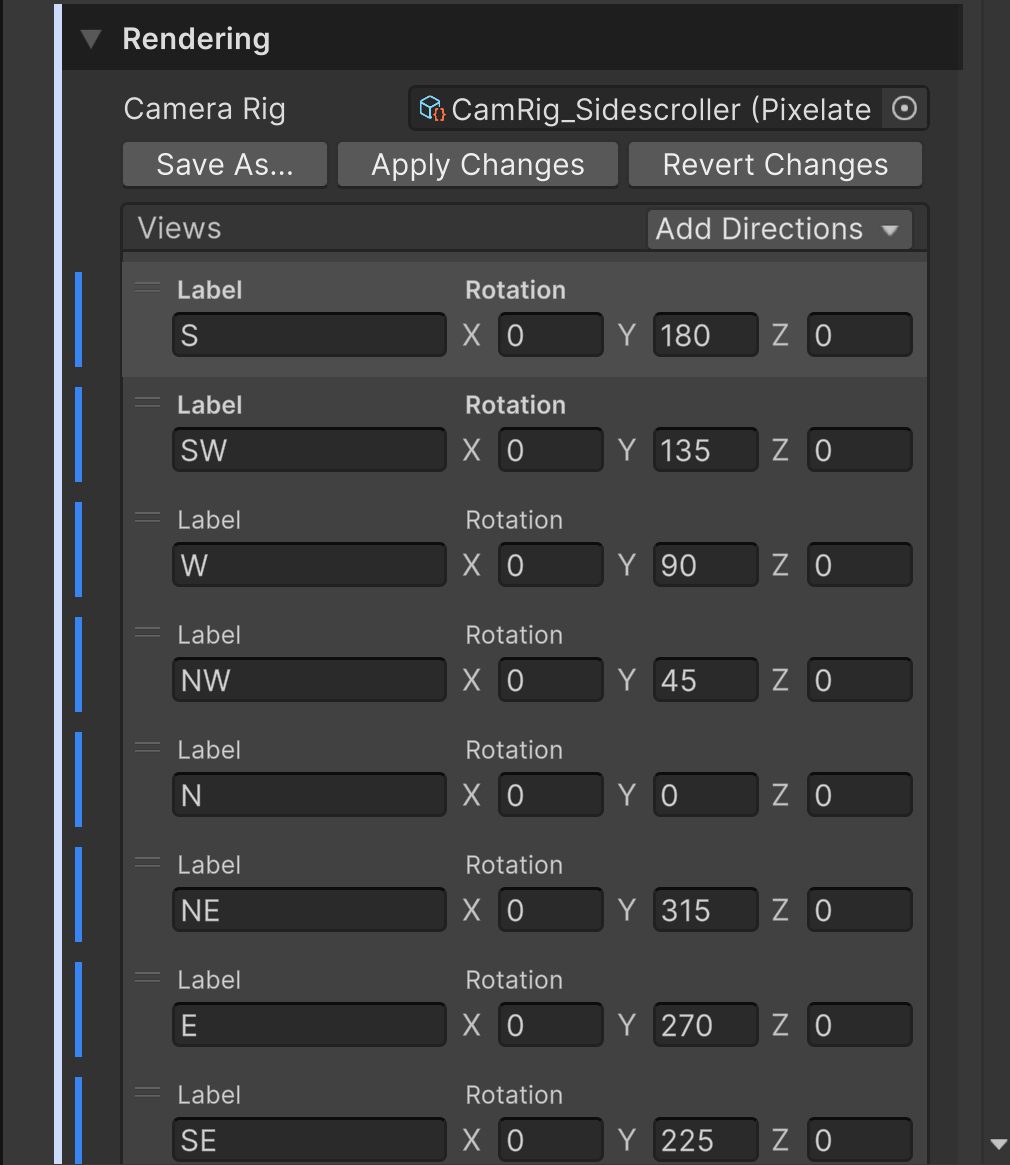Click the Camera Rig property label

[204, 109]
